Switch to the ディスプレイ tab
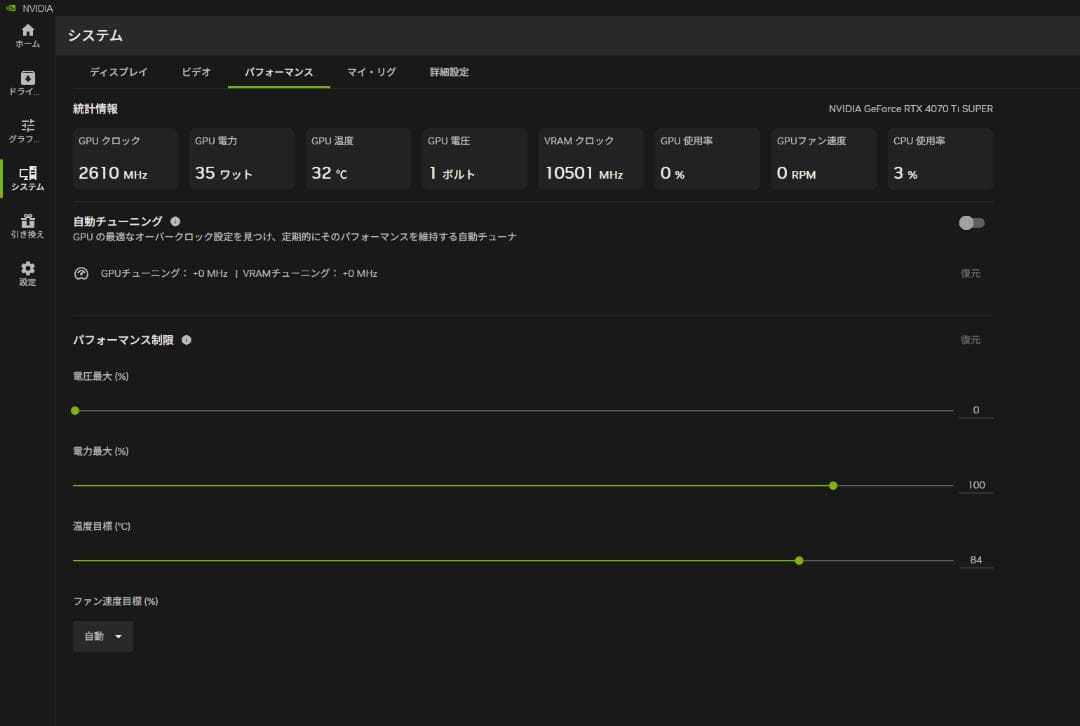The width and height of the screenshot is (1080, 726). (121, 72)
